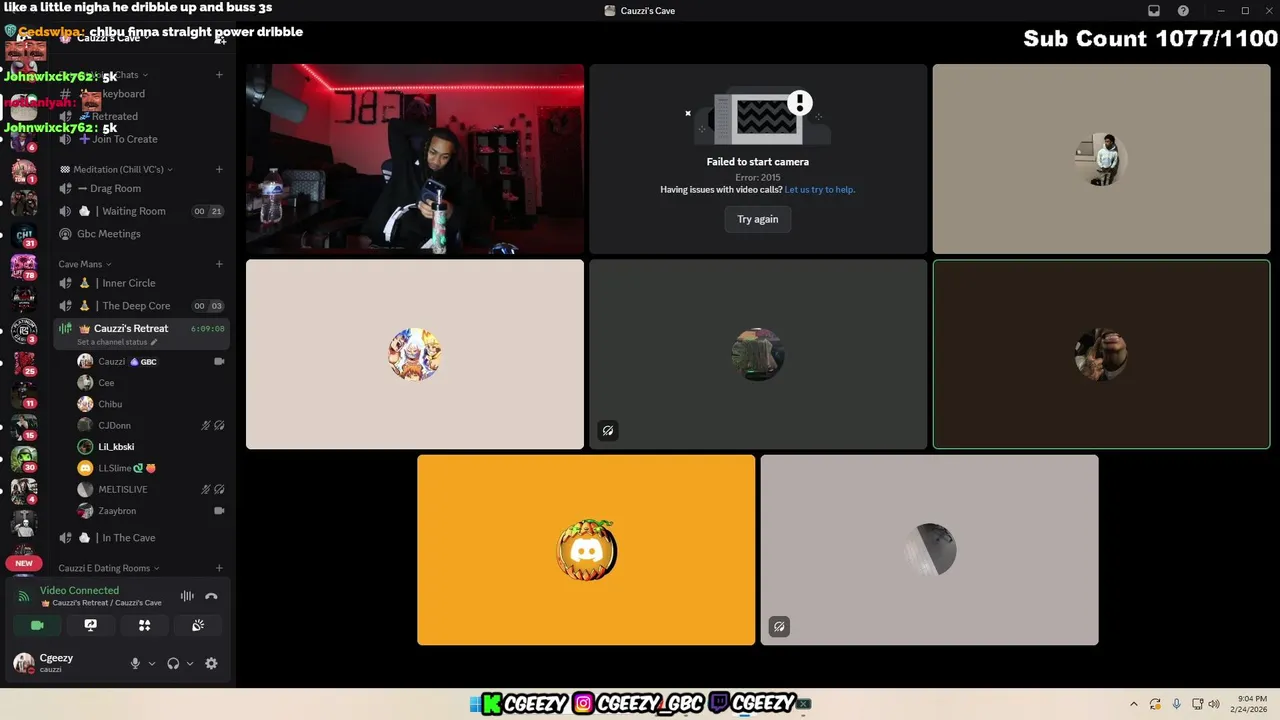Open the 00 21 user limit badge on Waiting Room
This screenshot has width=1280, height=720.
tap(208, 211)
